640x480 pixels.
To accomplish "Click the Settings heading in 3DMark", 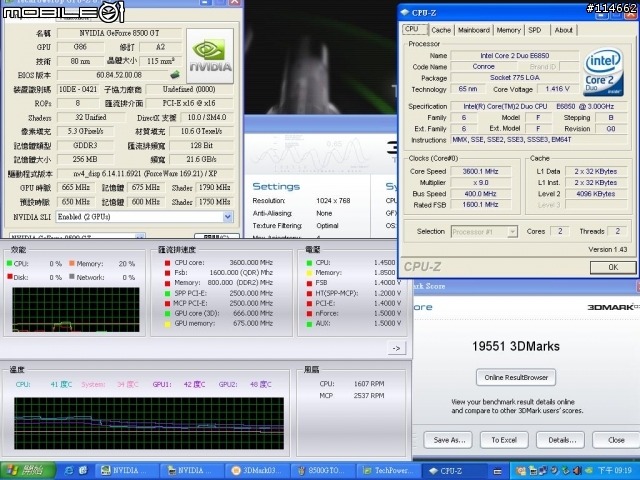I will (276, 187).
